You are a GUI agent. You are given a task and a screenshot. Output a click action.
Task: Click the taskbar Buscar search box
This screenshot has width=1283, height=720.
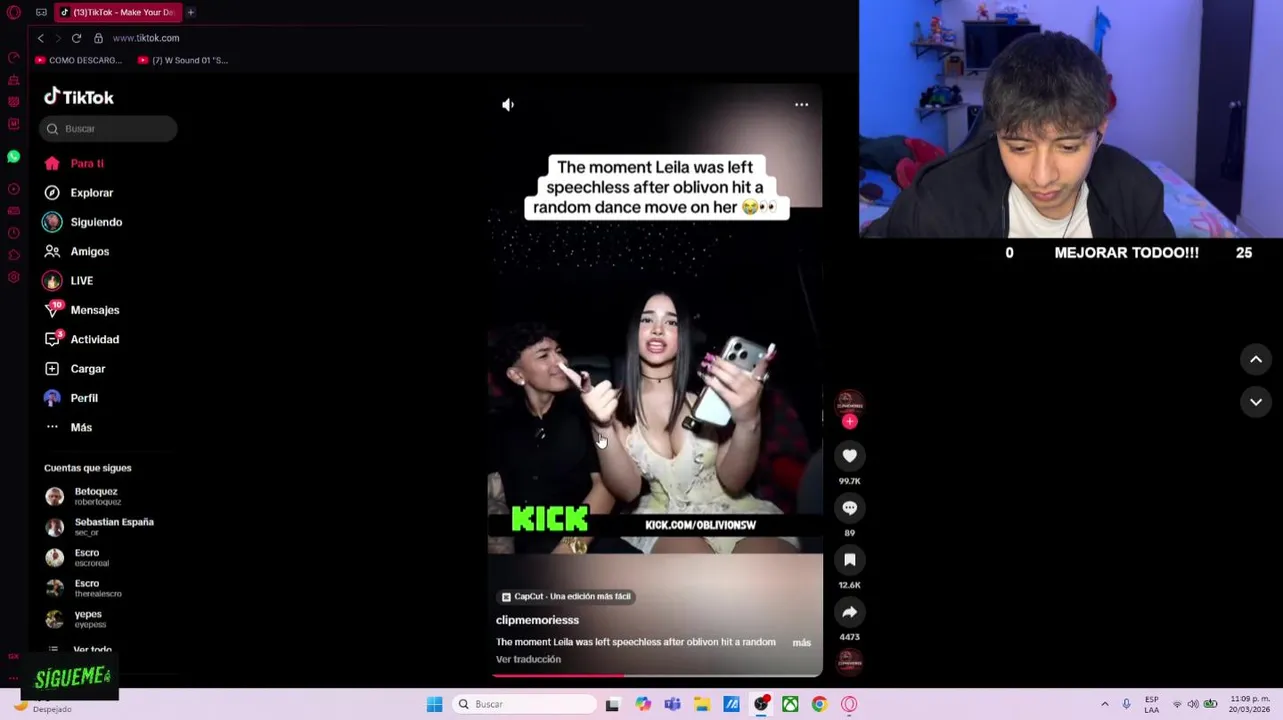pyautogui.click(x=524, y=704)
